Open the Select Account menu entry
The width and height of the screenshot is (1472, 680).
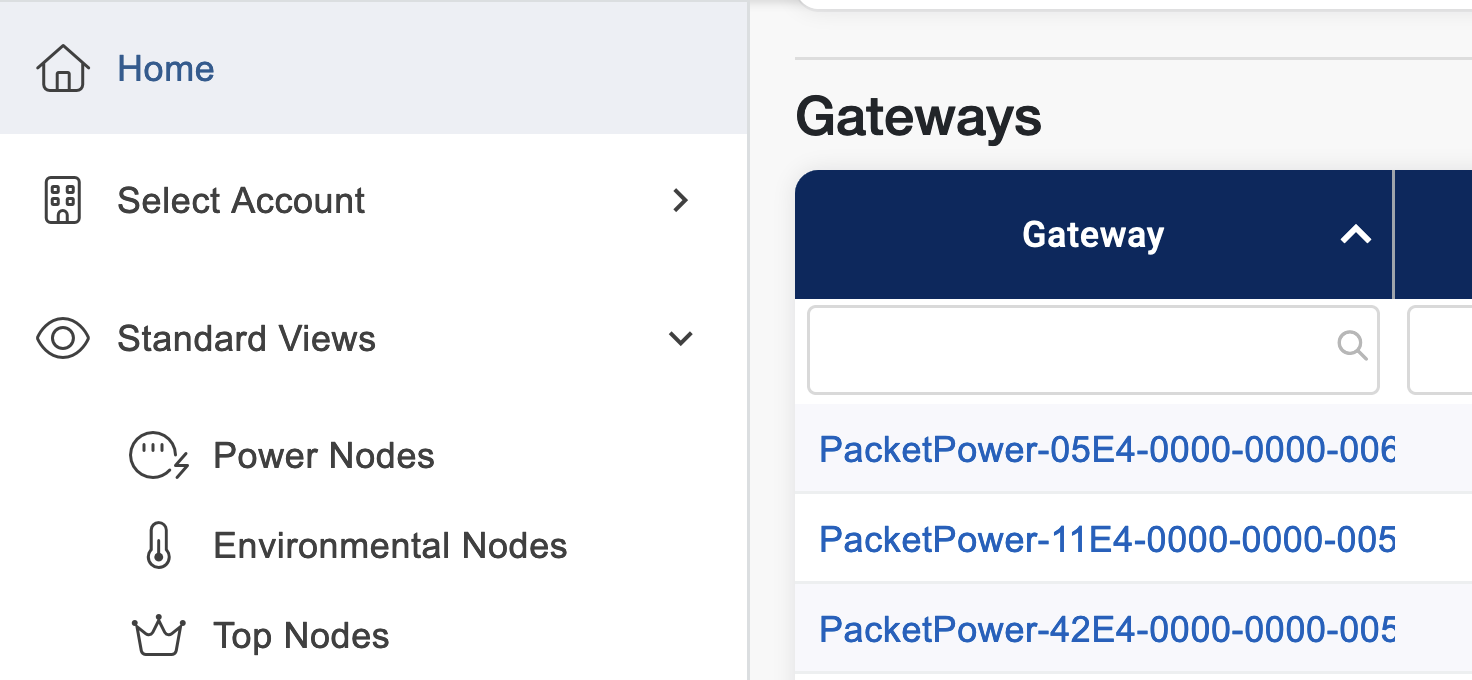pyautogui.click(x=241, y=200)
